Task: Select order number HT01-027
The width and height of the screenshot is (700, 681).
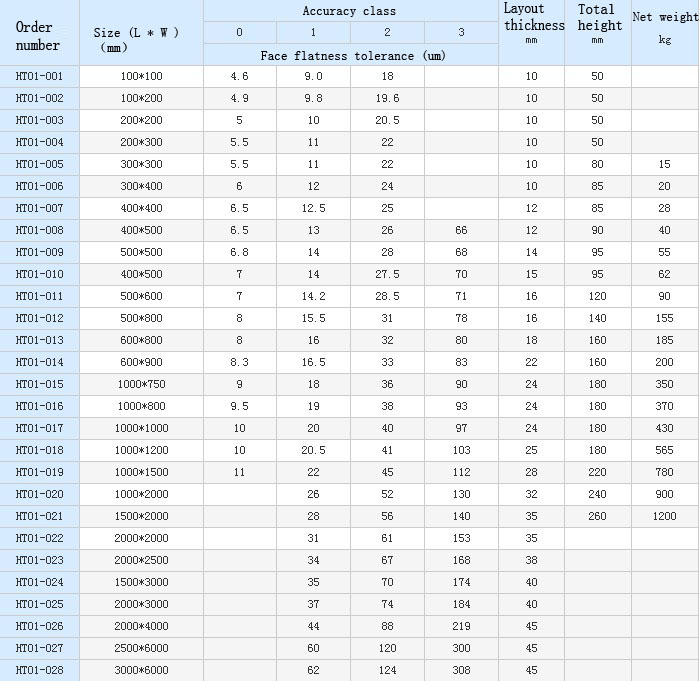Action: tap(39, 648)
